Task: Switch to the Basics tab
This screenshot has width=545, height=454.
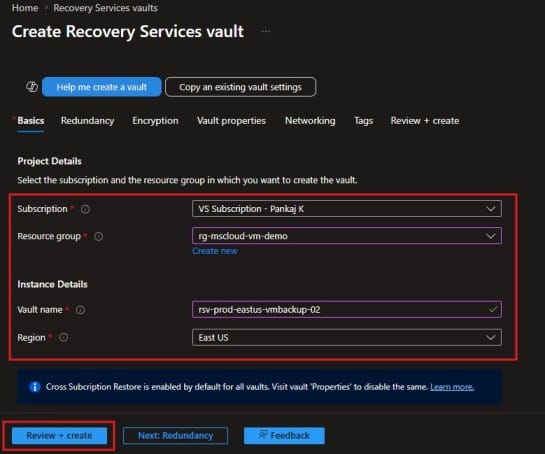Action: pos(31,121)
